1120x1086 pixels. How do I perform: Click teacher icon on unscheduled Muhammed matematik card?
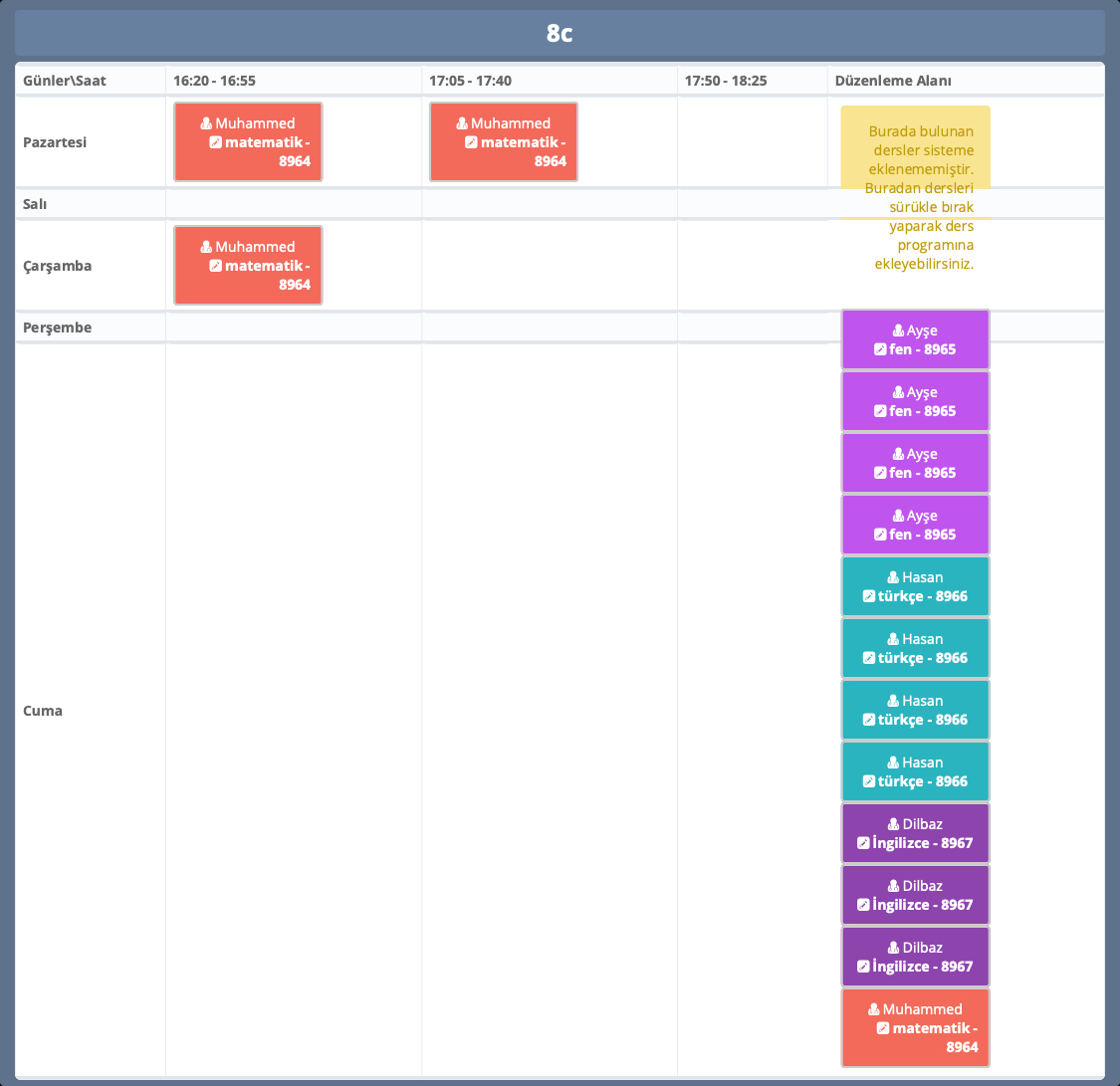click(x=874, y=1009)
